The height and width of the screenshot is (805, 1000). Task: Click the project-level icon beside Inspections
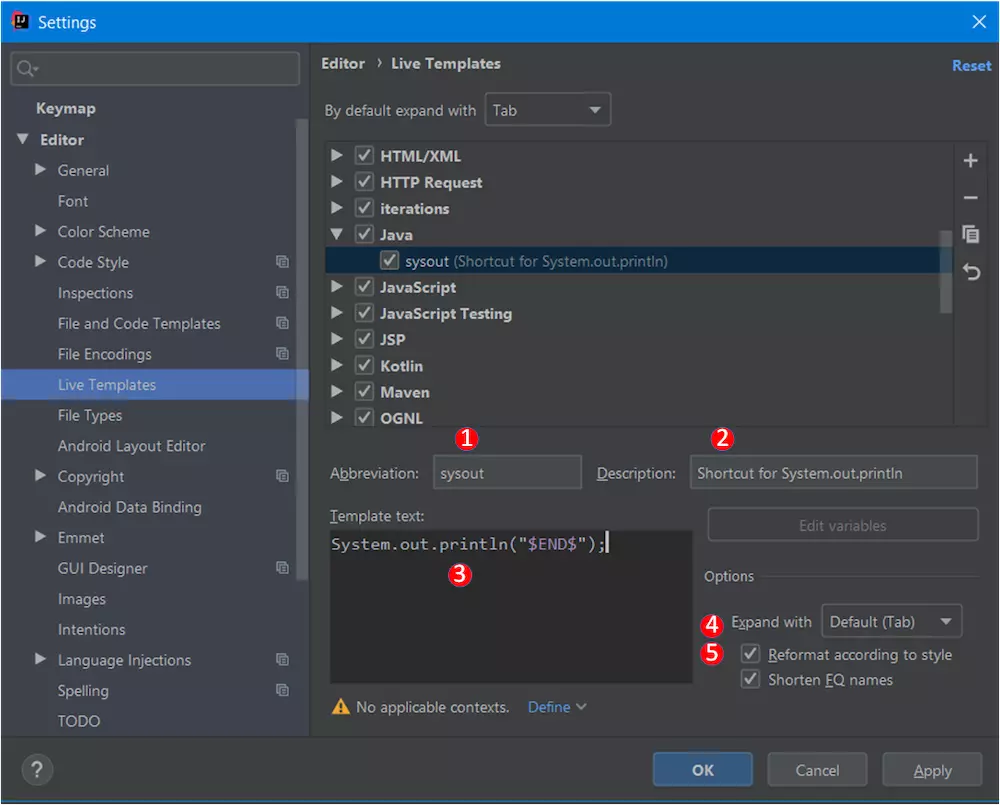[282, 292]
